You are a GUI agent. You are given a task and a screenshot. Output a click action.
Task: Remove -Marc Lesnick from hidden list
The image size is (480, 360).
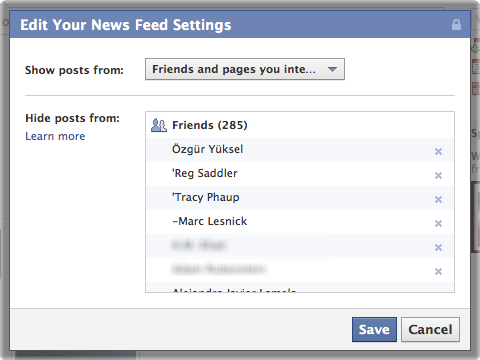[x=438, y=223]
